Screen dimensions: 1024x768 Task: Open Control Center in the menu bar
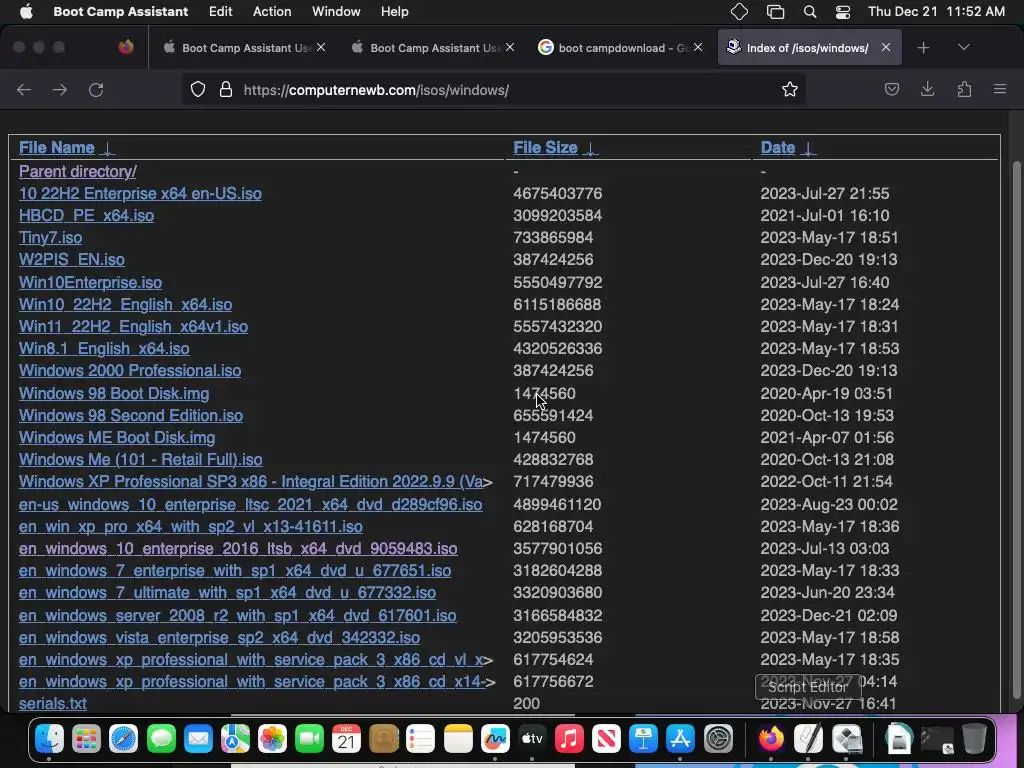coord(843,12)
